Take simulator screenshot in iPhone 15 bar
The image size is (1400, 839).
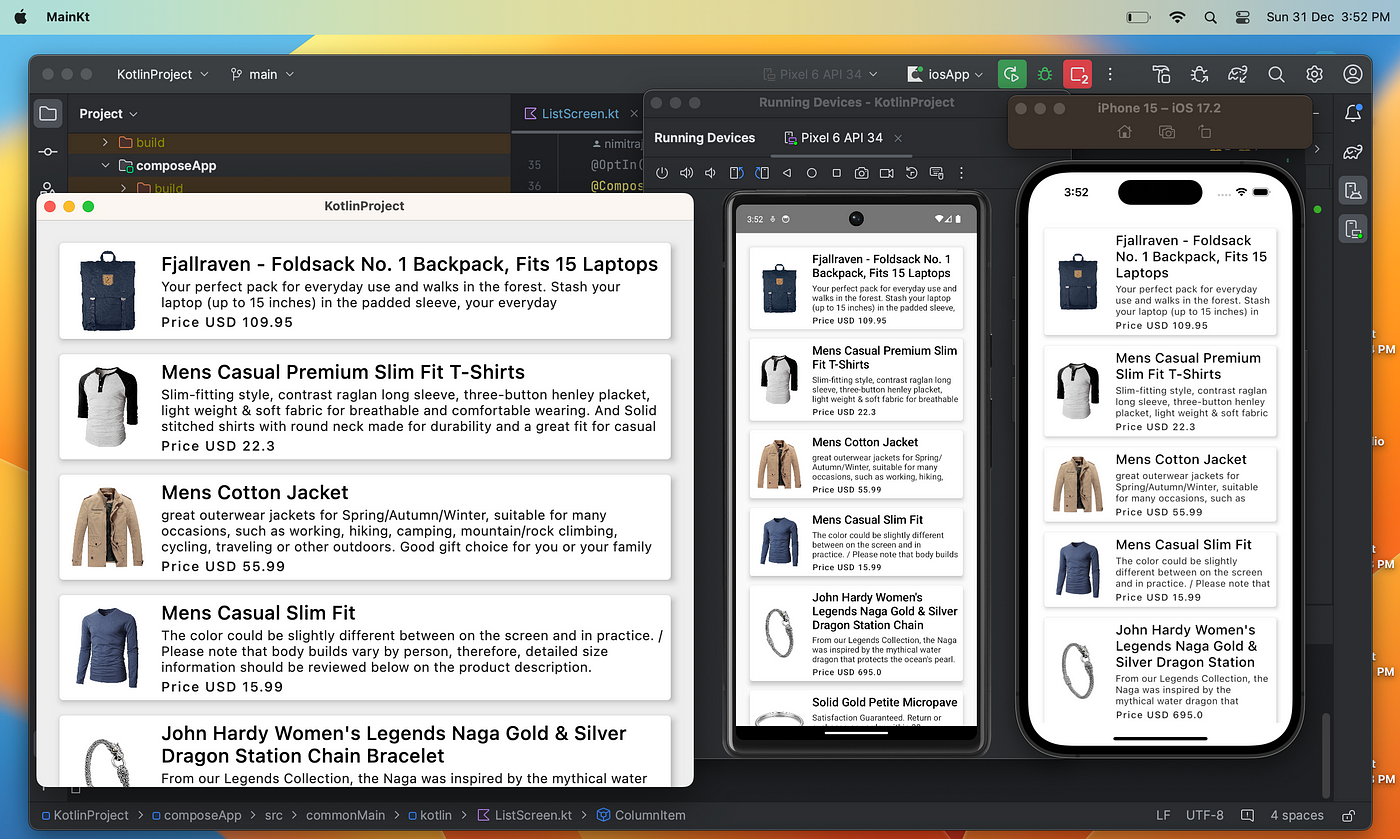click(x=1166, y=132)
